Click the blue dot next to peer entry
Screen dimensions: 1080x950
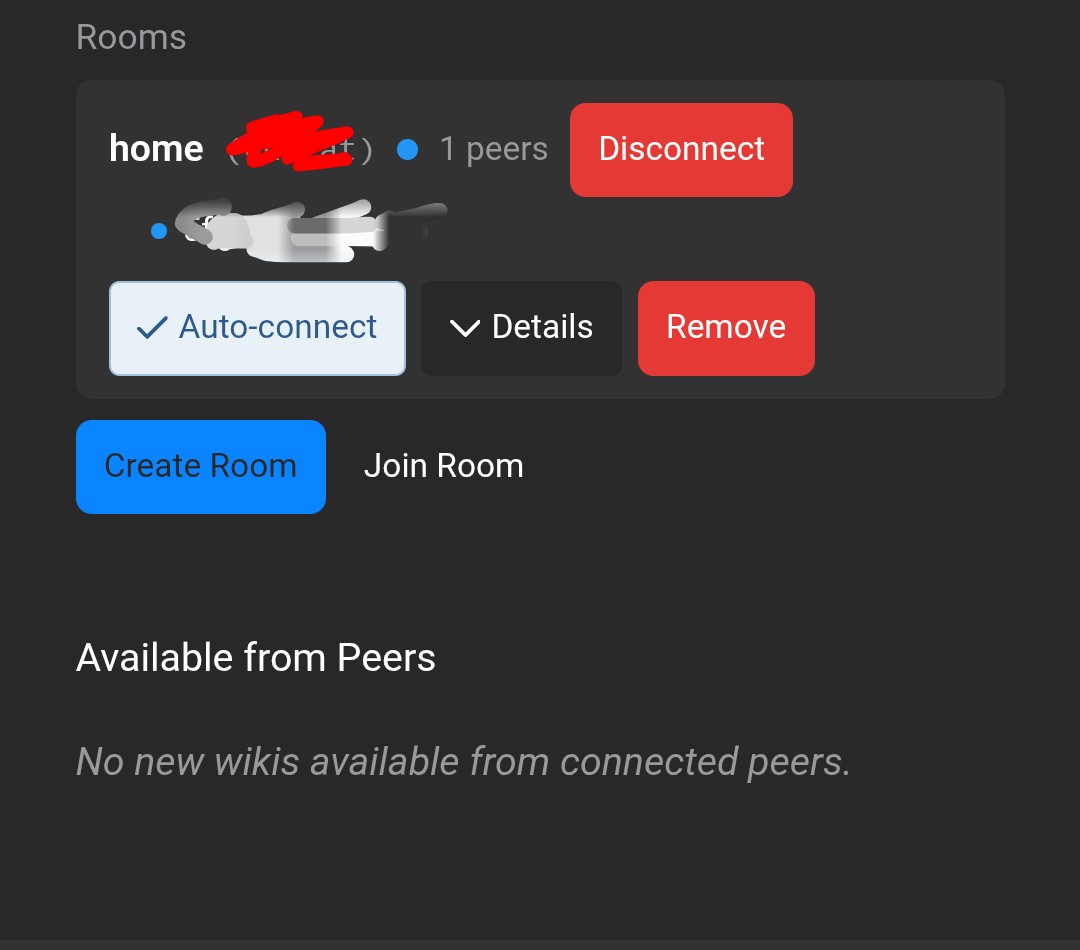[x=159, y=231]
